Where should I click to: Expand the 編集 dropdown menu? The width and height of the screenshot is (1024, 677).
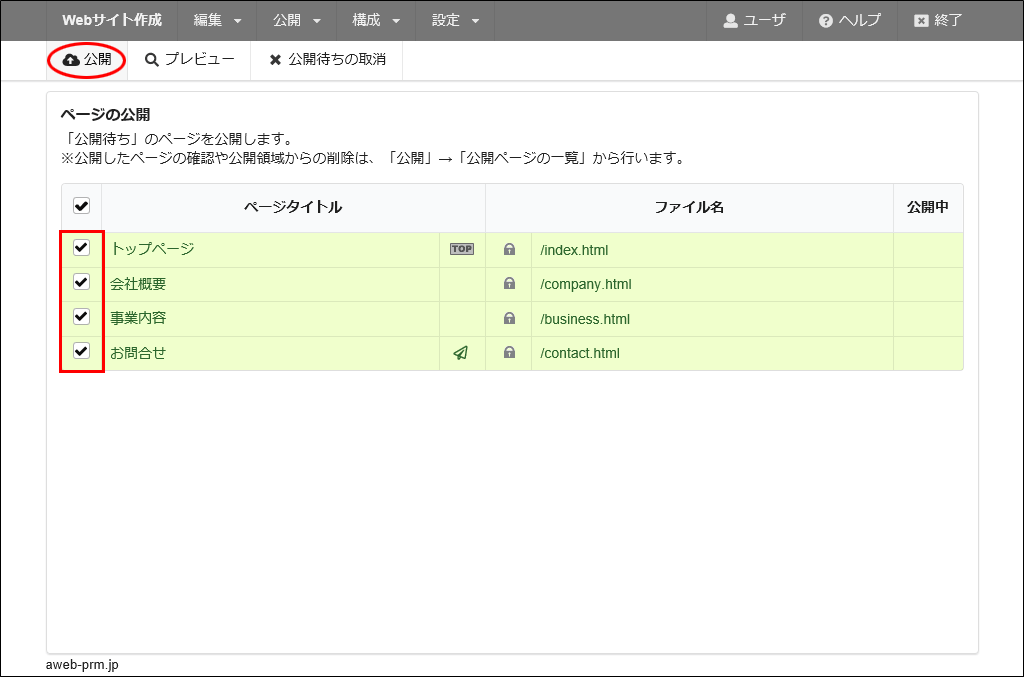[217, 20]
